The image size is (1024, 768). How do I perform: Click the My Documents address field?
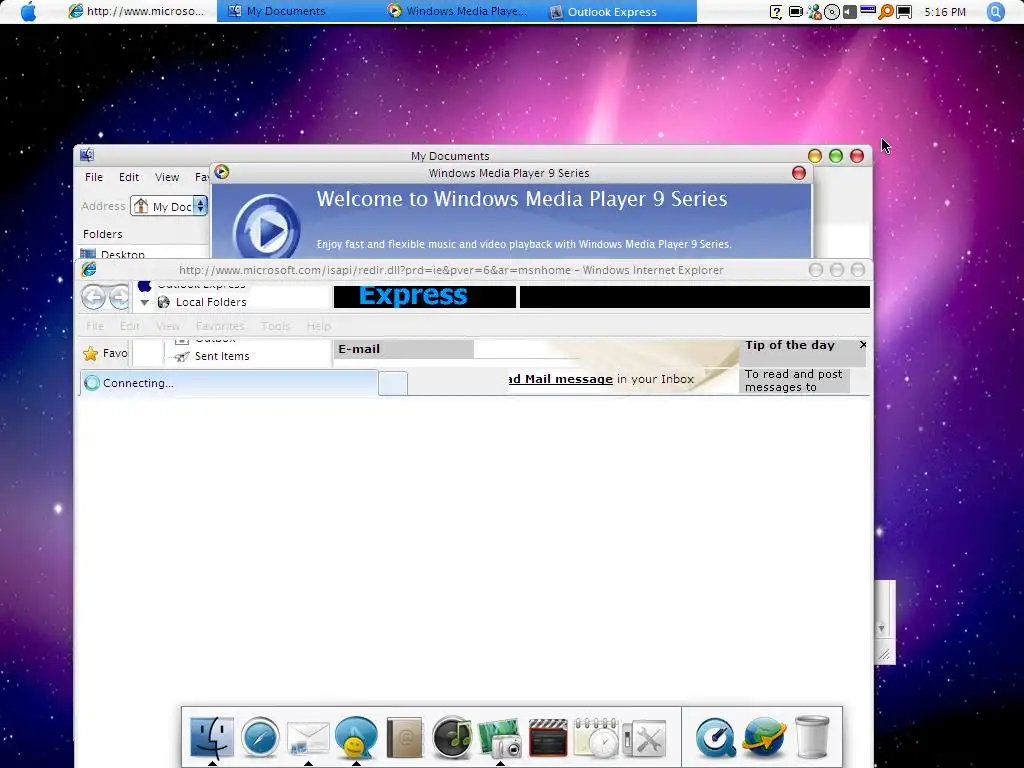[x=168, y=206]
